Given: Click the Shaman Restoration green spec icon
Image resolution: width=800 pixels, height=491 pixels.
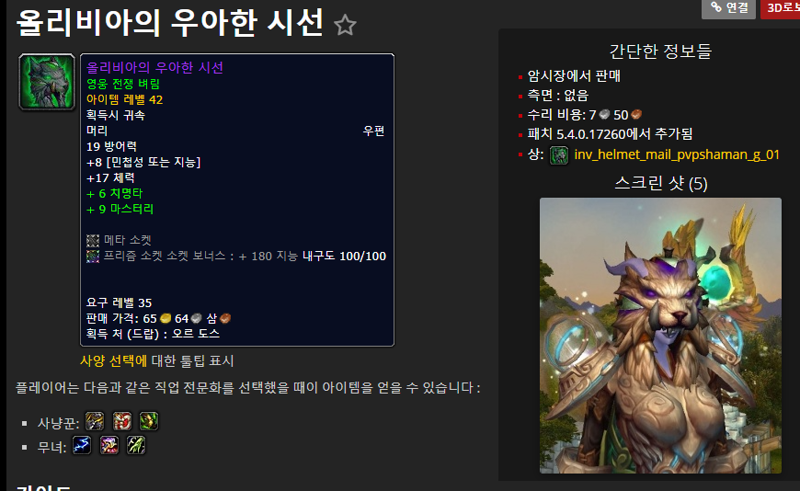Looking at the screenshot, I should pos(136,446).
